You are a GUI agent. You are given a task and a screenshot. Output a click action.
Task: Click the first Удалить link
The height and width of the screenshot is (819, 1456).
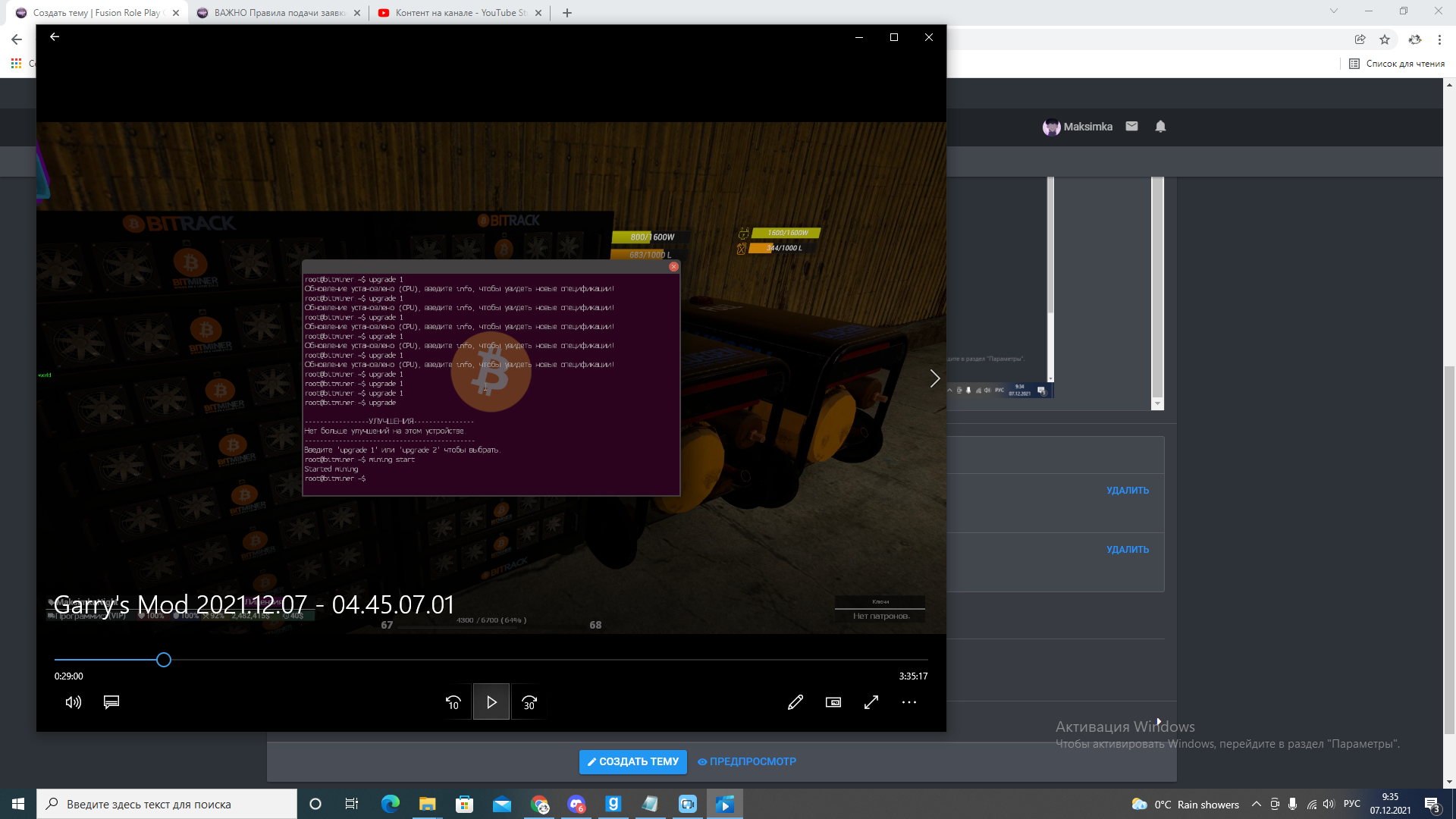(x=1127, y=491)
